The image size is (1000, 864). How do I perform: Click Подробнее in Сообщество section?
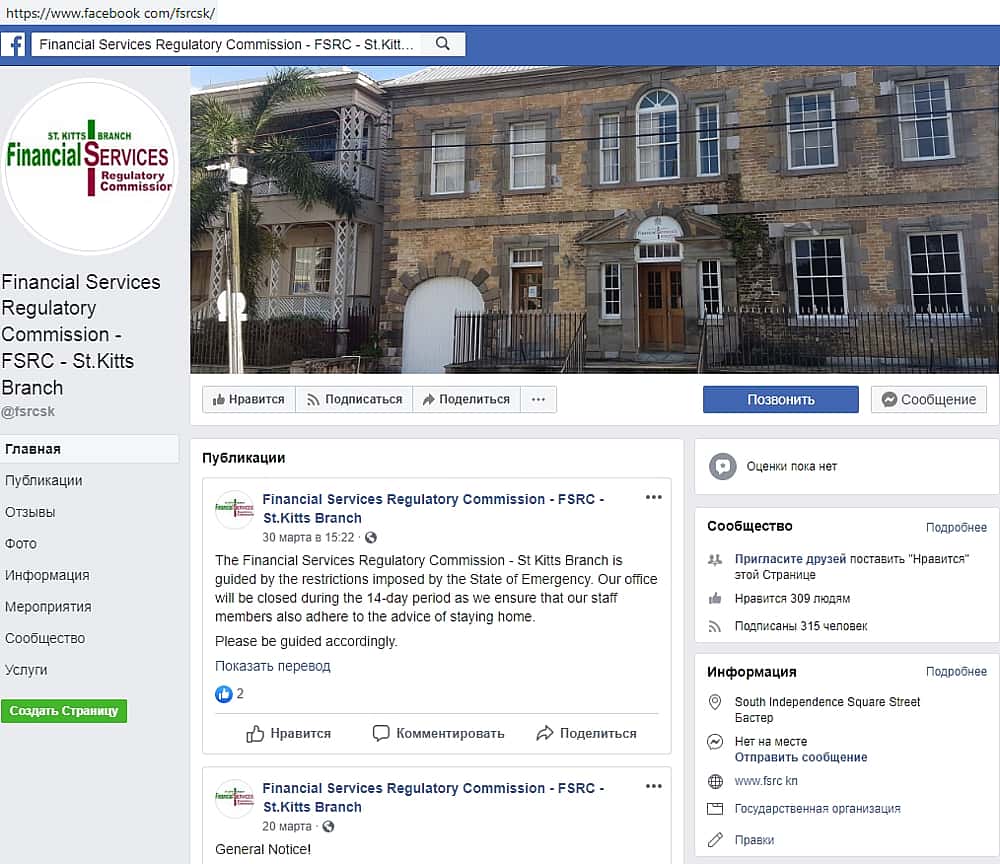(x=956, y=527)
